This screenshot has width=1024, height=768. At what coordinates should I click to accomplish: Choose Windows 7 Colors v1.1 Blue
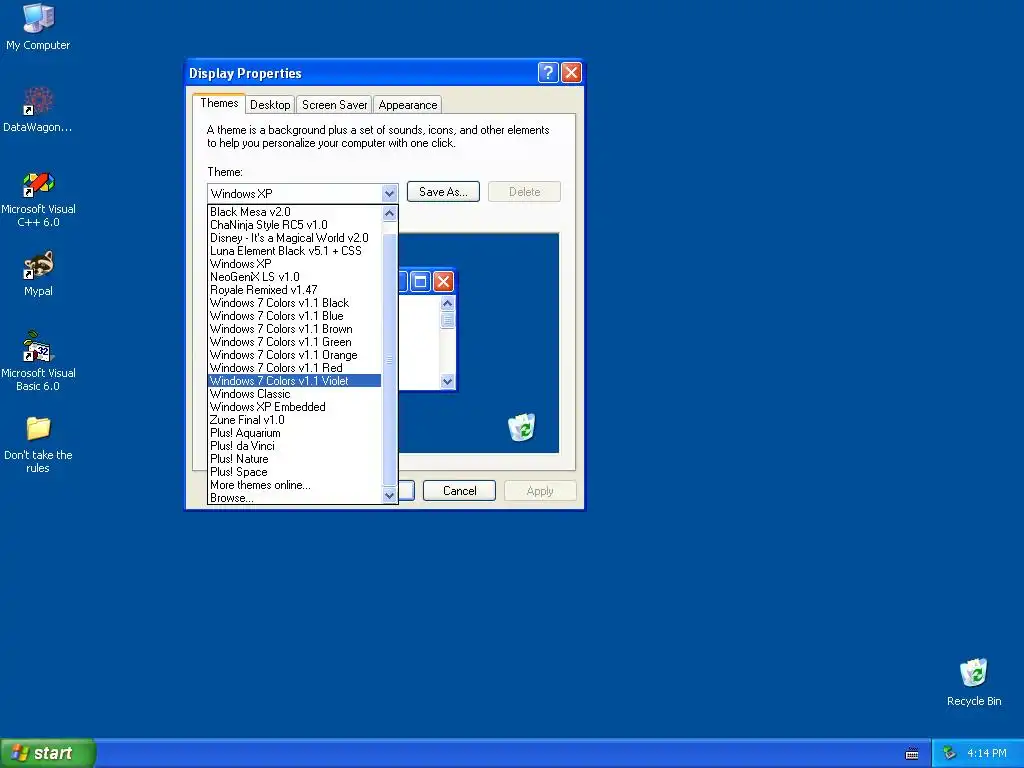pyautogui.click(x=295, y=316)
